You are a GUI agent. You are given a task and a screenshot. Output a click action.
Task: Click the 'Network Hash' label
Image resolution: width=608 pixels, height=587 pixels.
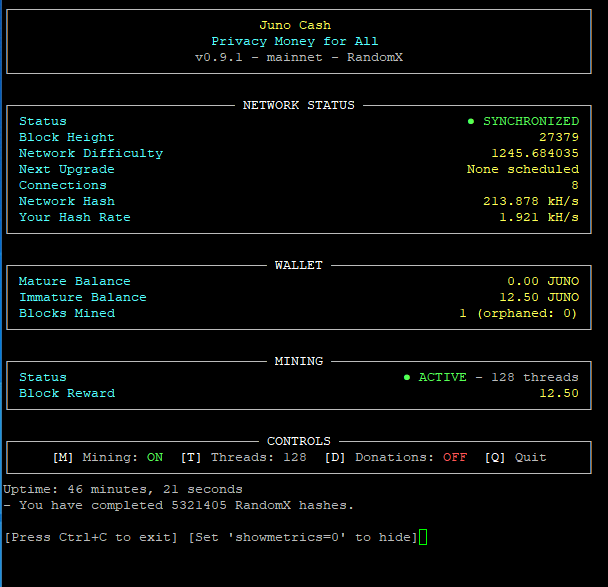67,202
